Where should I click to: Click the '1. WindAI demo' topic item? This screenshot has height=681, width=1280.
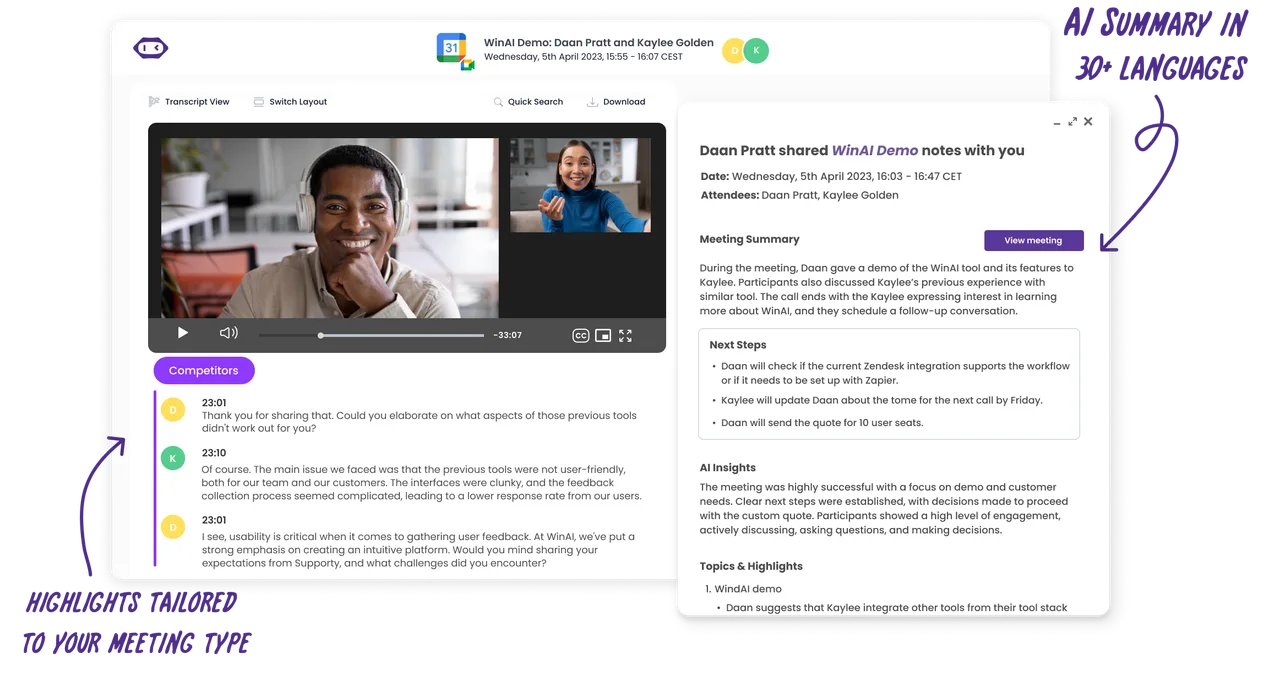pyautogui.click(x=743, y=589)
